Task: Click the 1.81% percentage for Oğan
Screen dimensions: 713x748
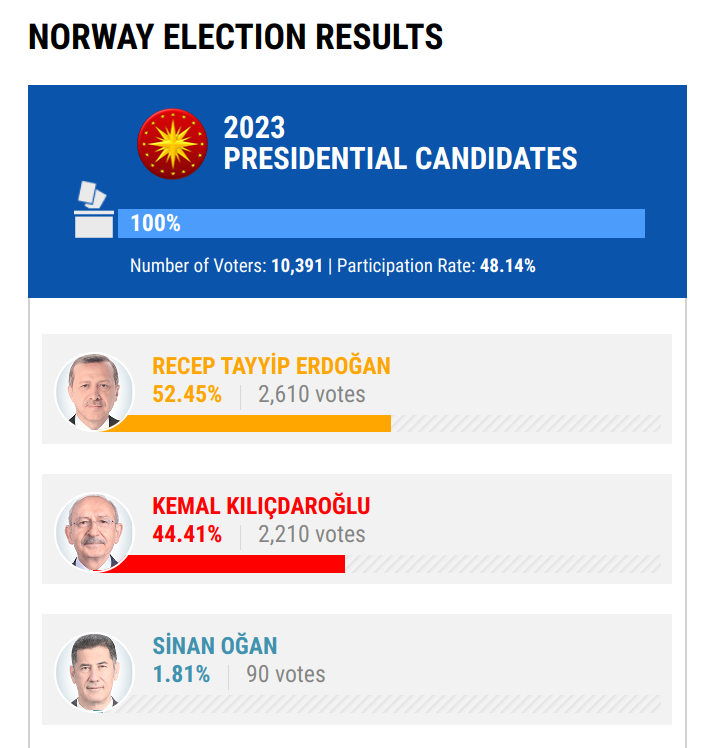Action: (x=181, y=674)
